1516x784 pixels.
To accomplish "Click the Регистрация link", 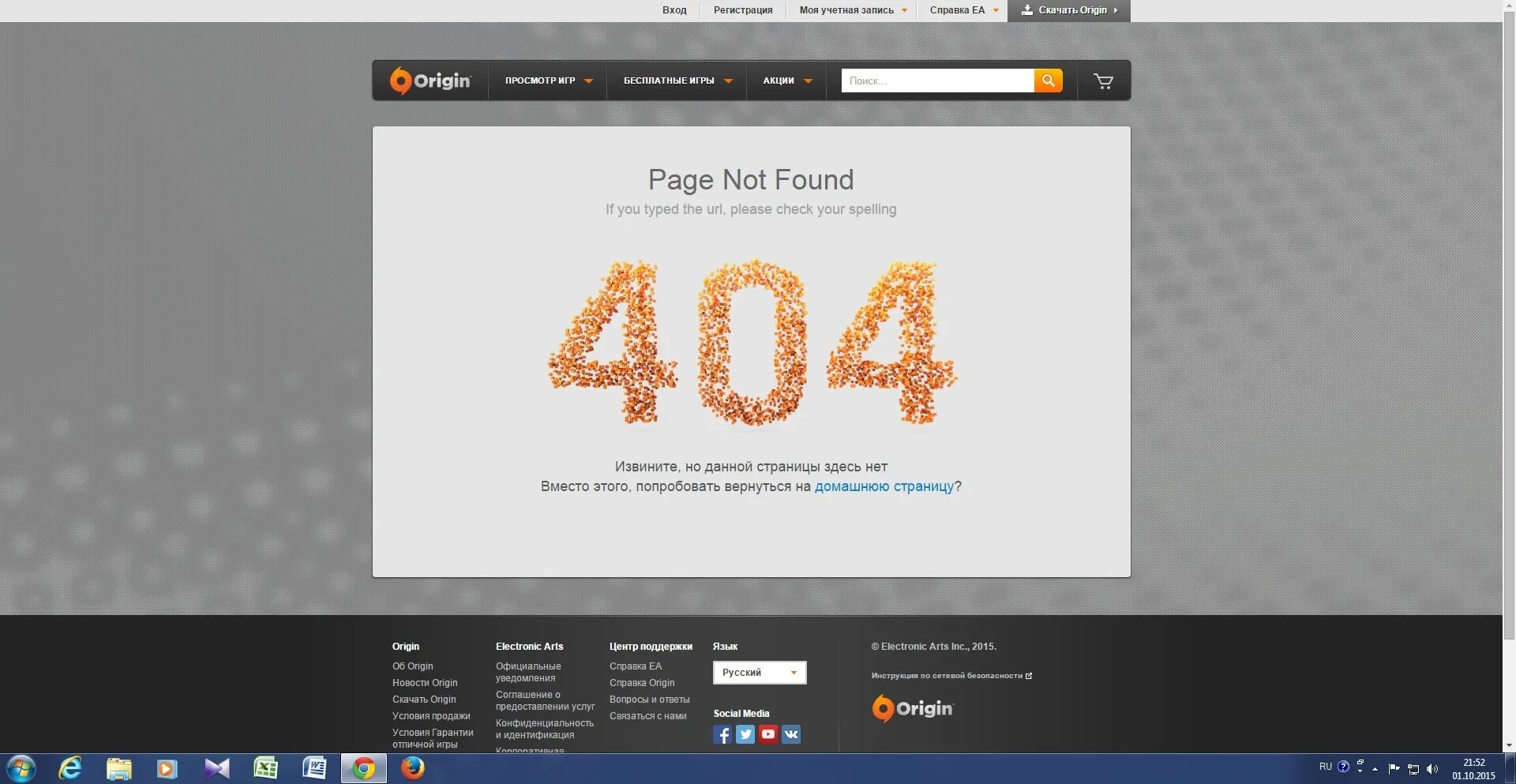I will tap(743, 10).
